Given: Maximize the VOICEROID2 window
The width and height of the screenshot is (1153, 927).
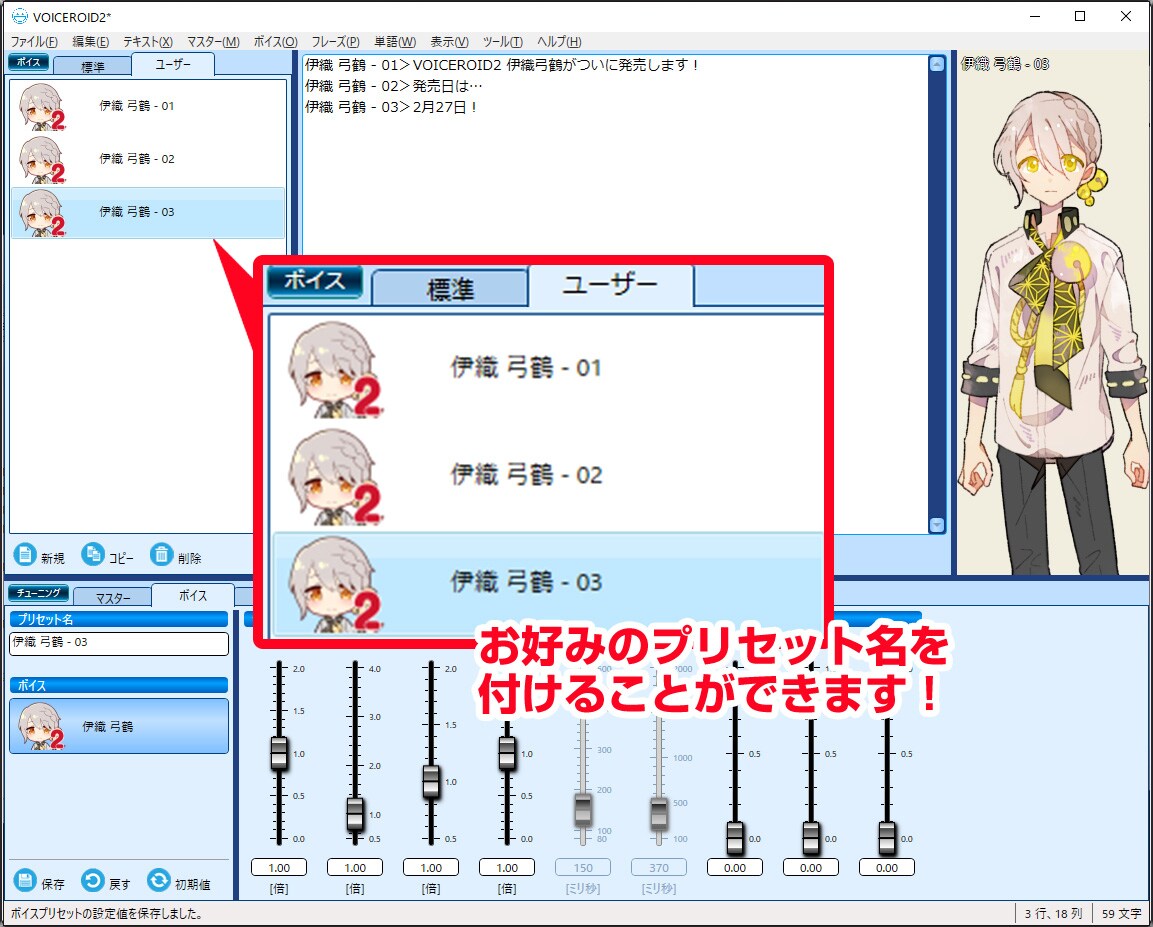Looking at the screenshot, I should (x=1080, y=16).
